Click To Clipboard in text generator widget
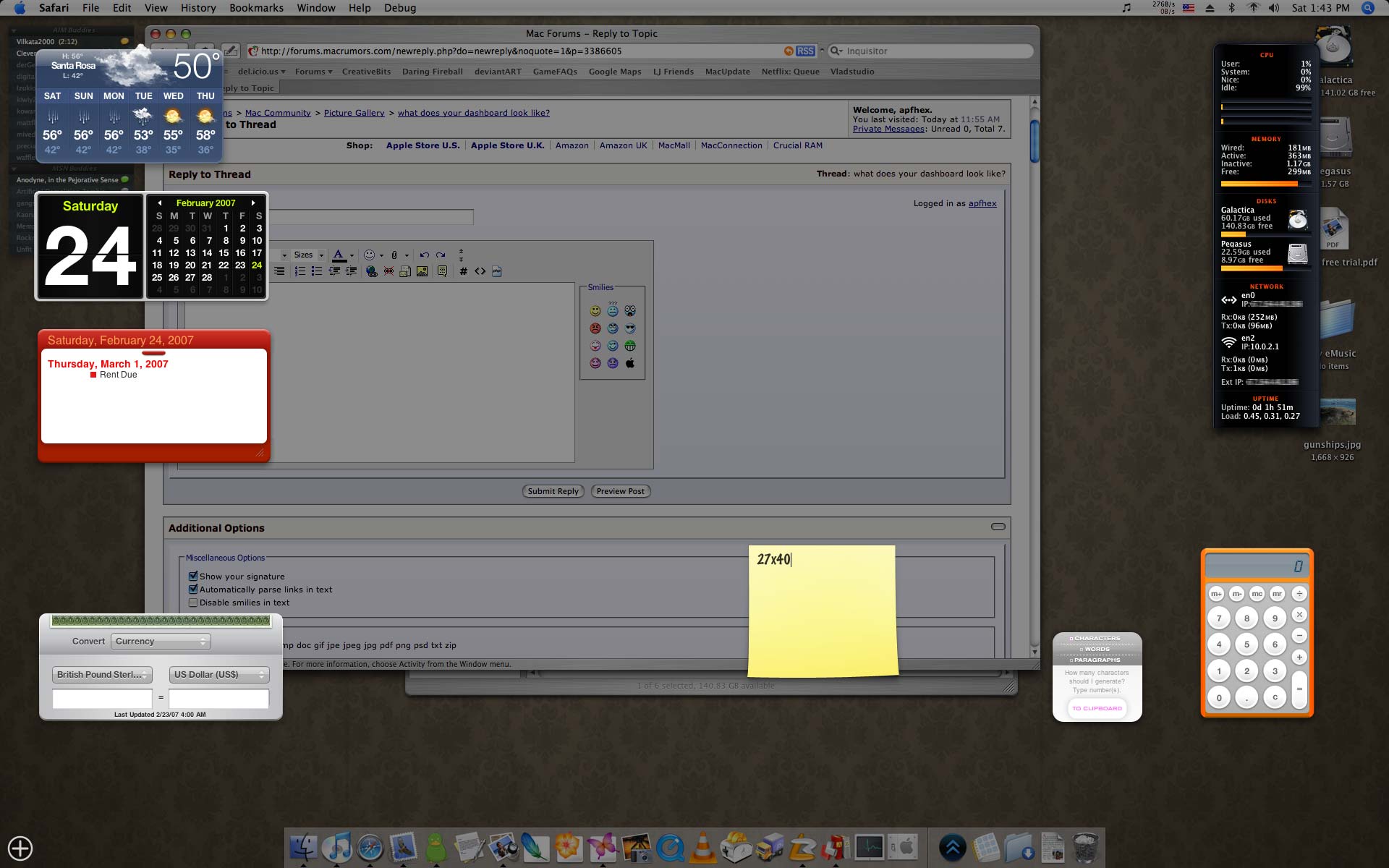1389x868 pixels. (x=1097, y=708)
